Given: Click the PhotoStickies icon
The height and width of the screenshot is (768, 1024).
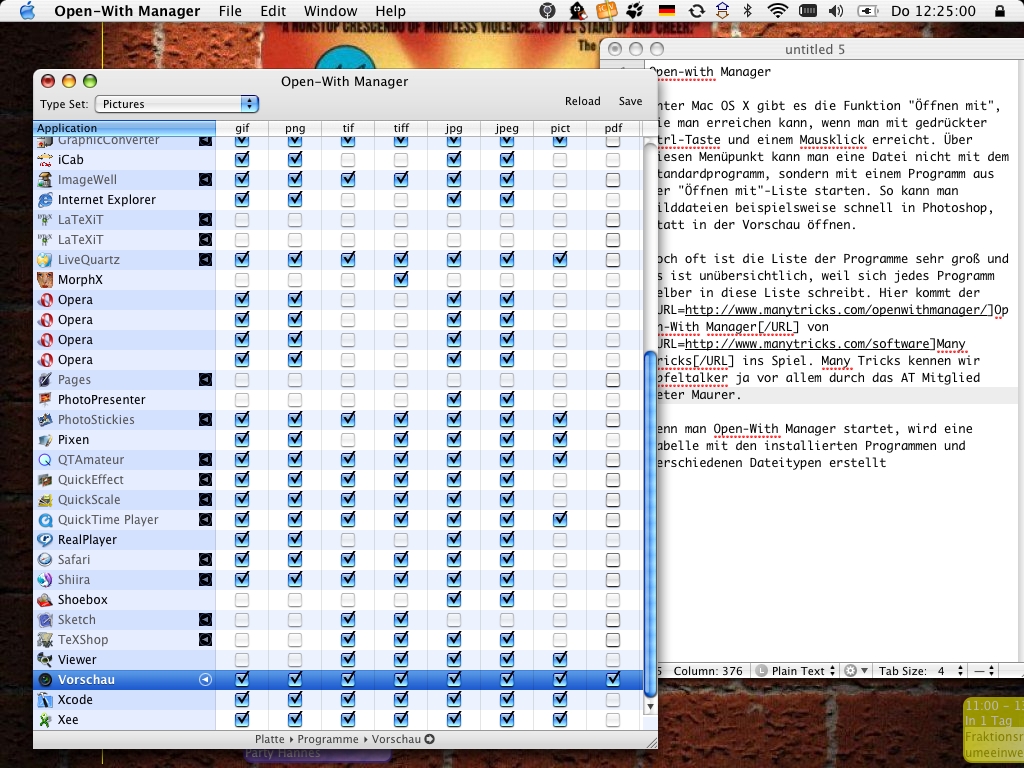Looking at the screenshot, I should 45,420.
